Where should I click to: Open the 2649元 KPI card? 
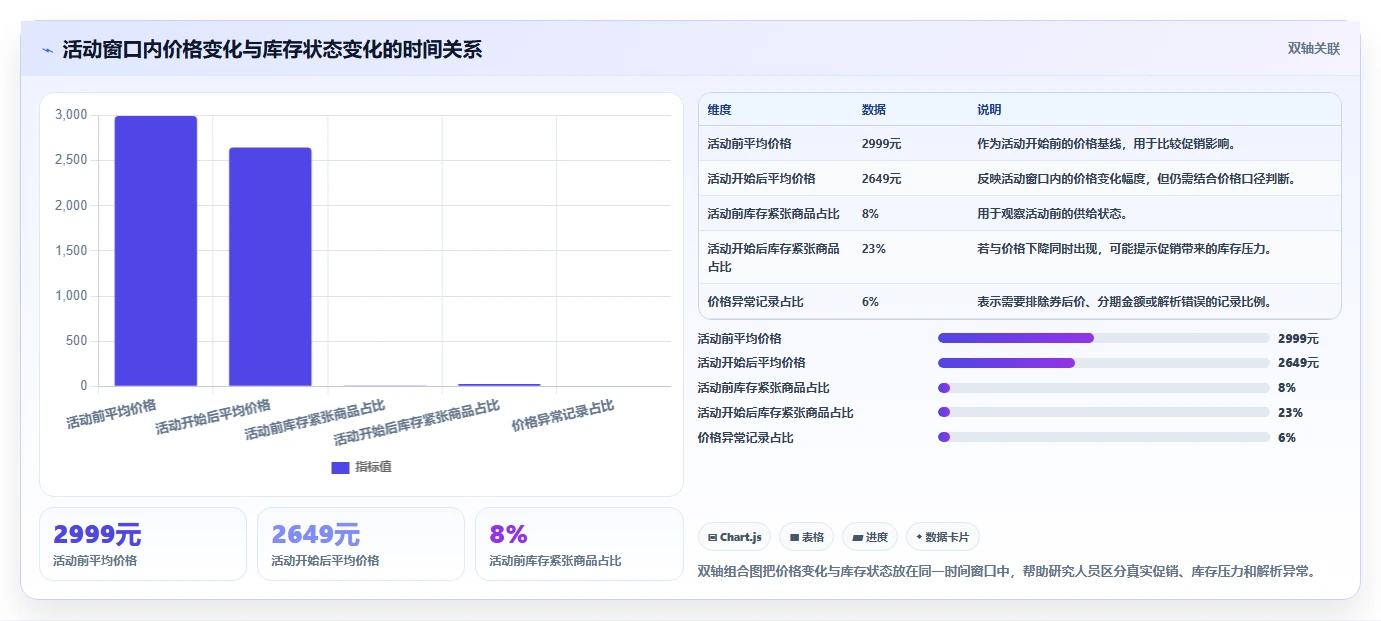coord(361,544)
